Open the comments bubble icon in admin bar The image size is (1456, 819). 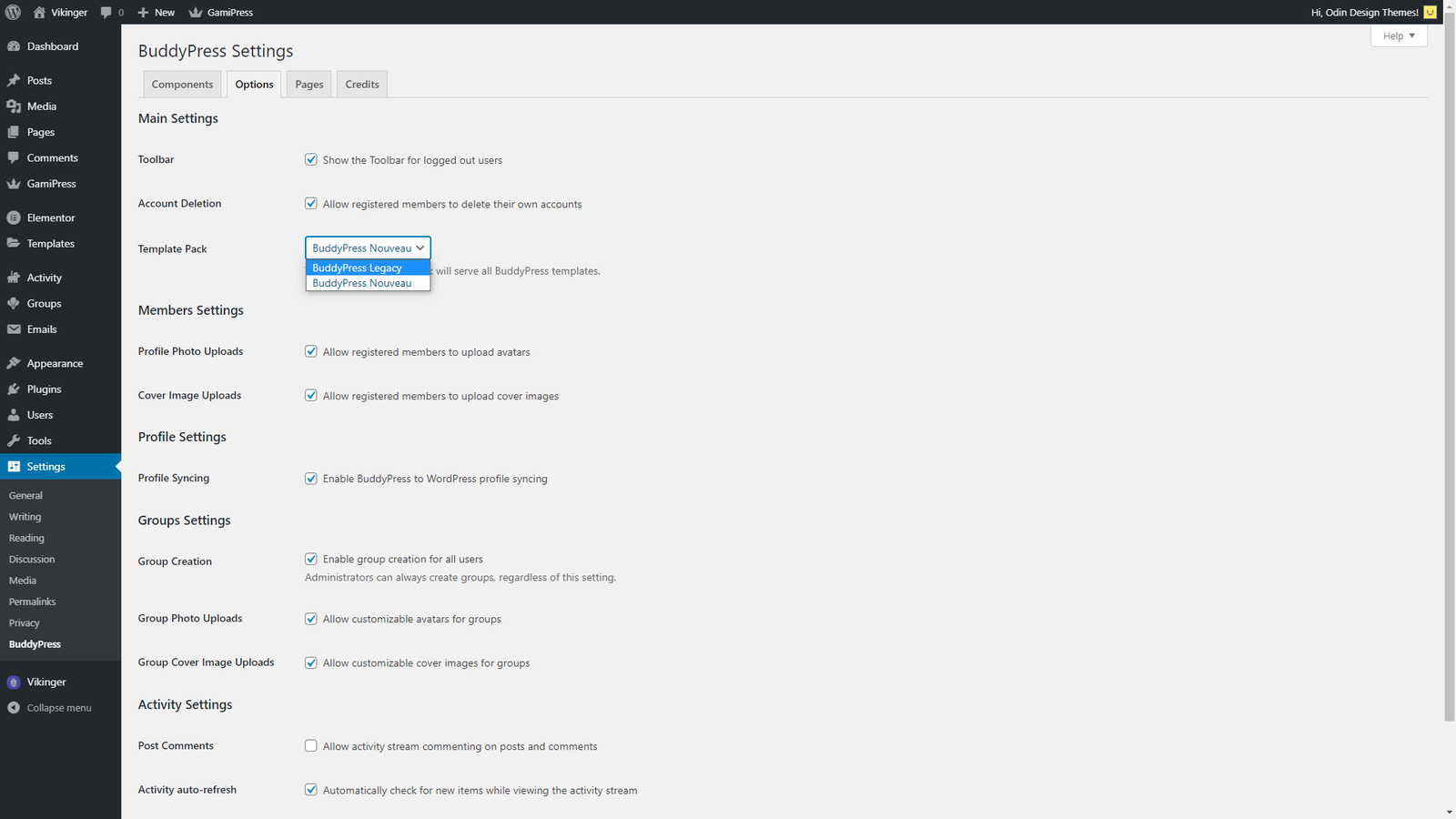(106, 12)
